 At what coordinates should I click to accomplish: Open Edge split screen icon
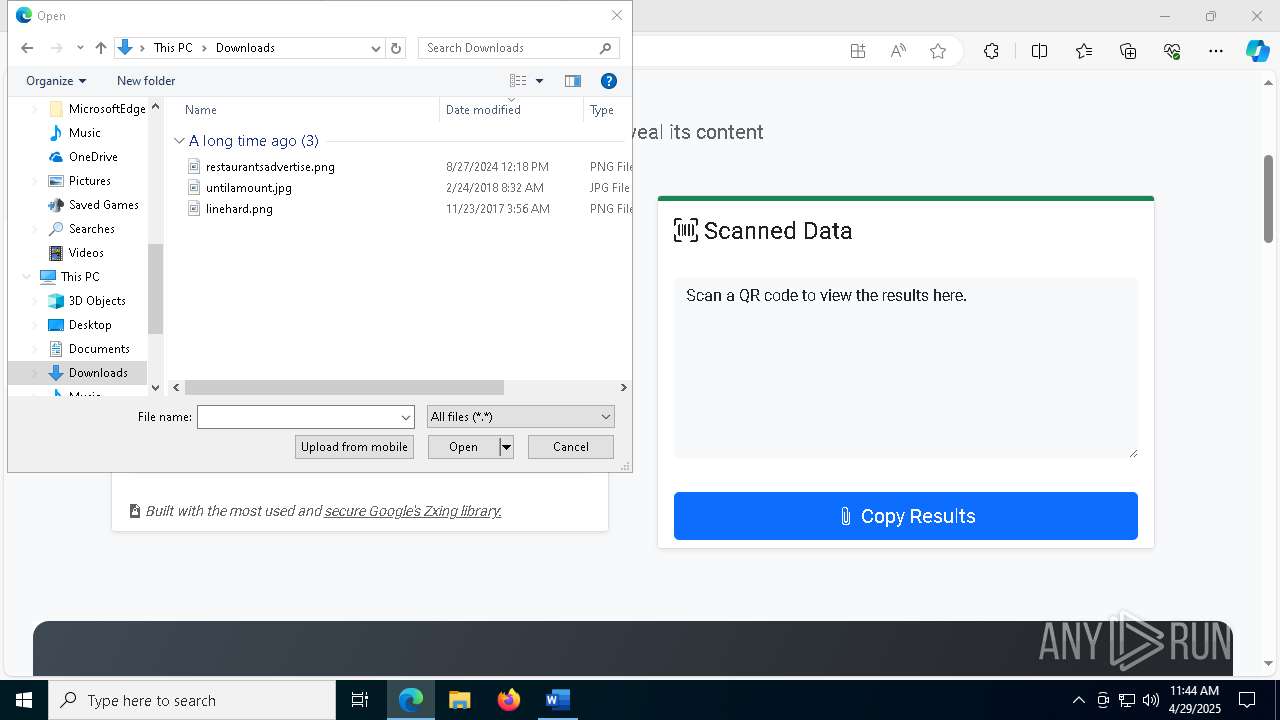(x=1039, y=51)
